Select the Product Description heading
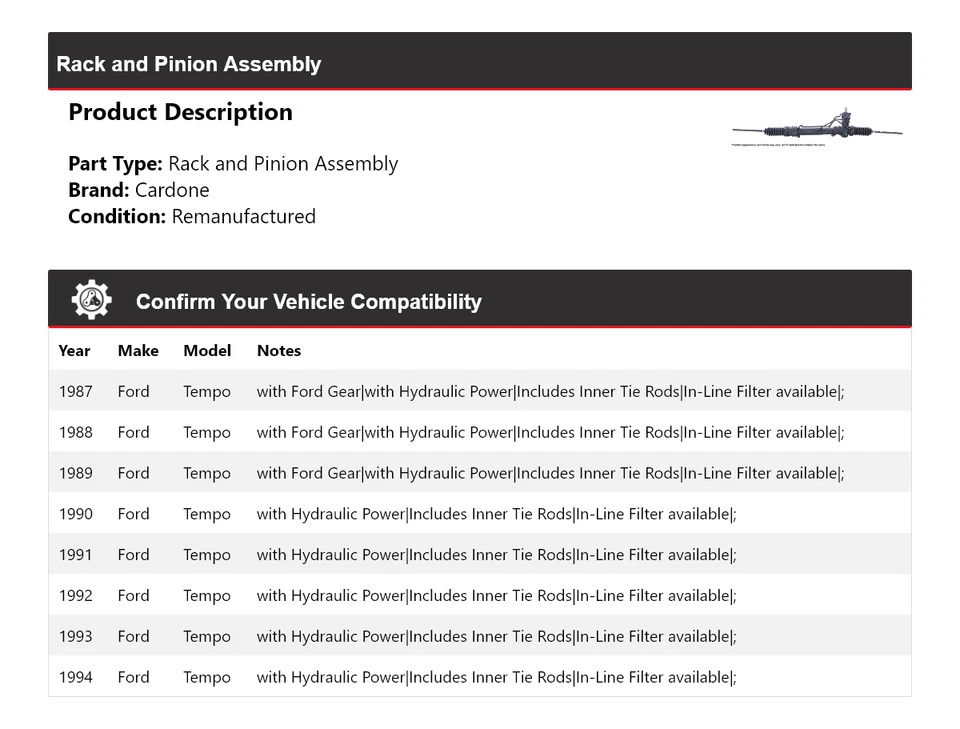The width and height of the screenshot is (960, 729). [x=180, y=112]
